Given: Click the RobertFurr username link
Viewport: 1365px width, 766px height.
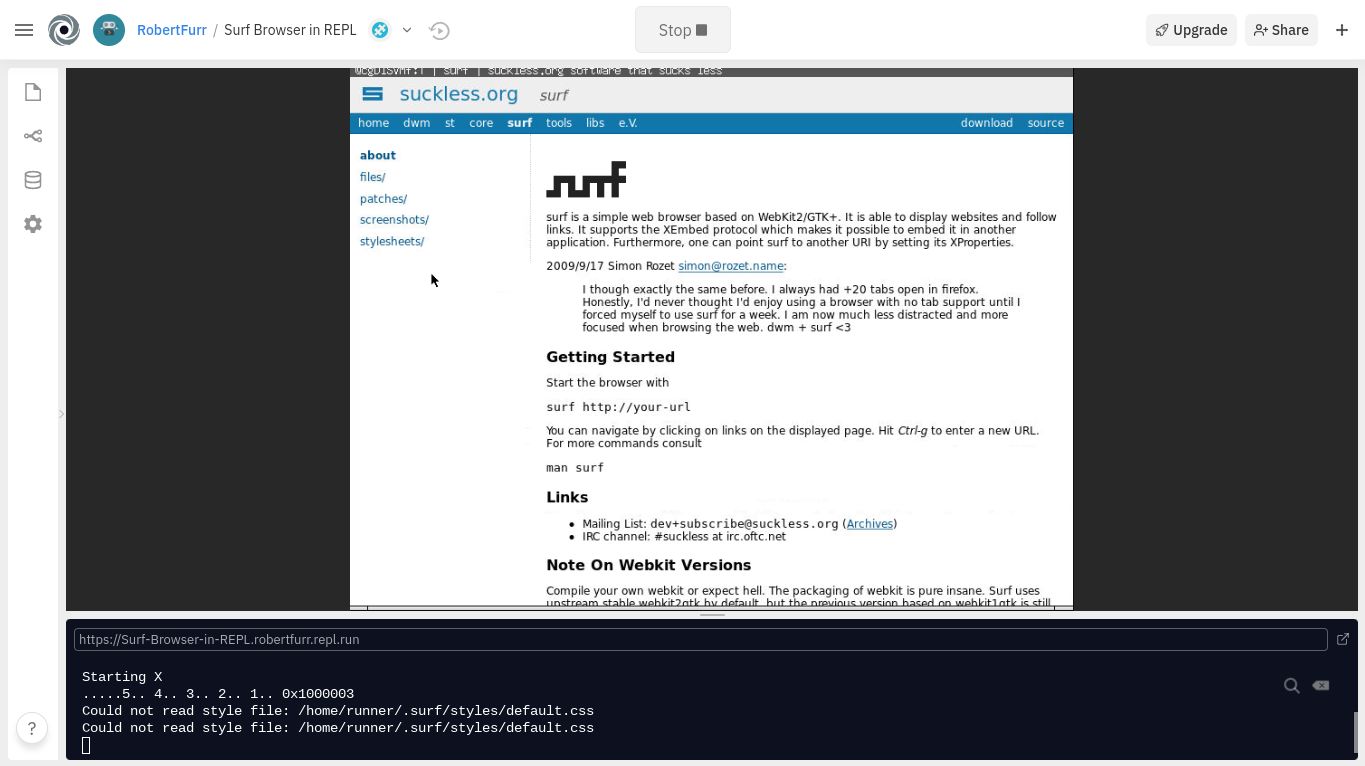Looking at the screenshot, I should pyautogui.click(x=172, y=30).
